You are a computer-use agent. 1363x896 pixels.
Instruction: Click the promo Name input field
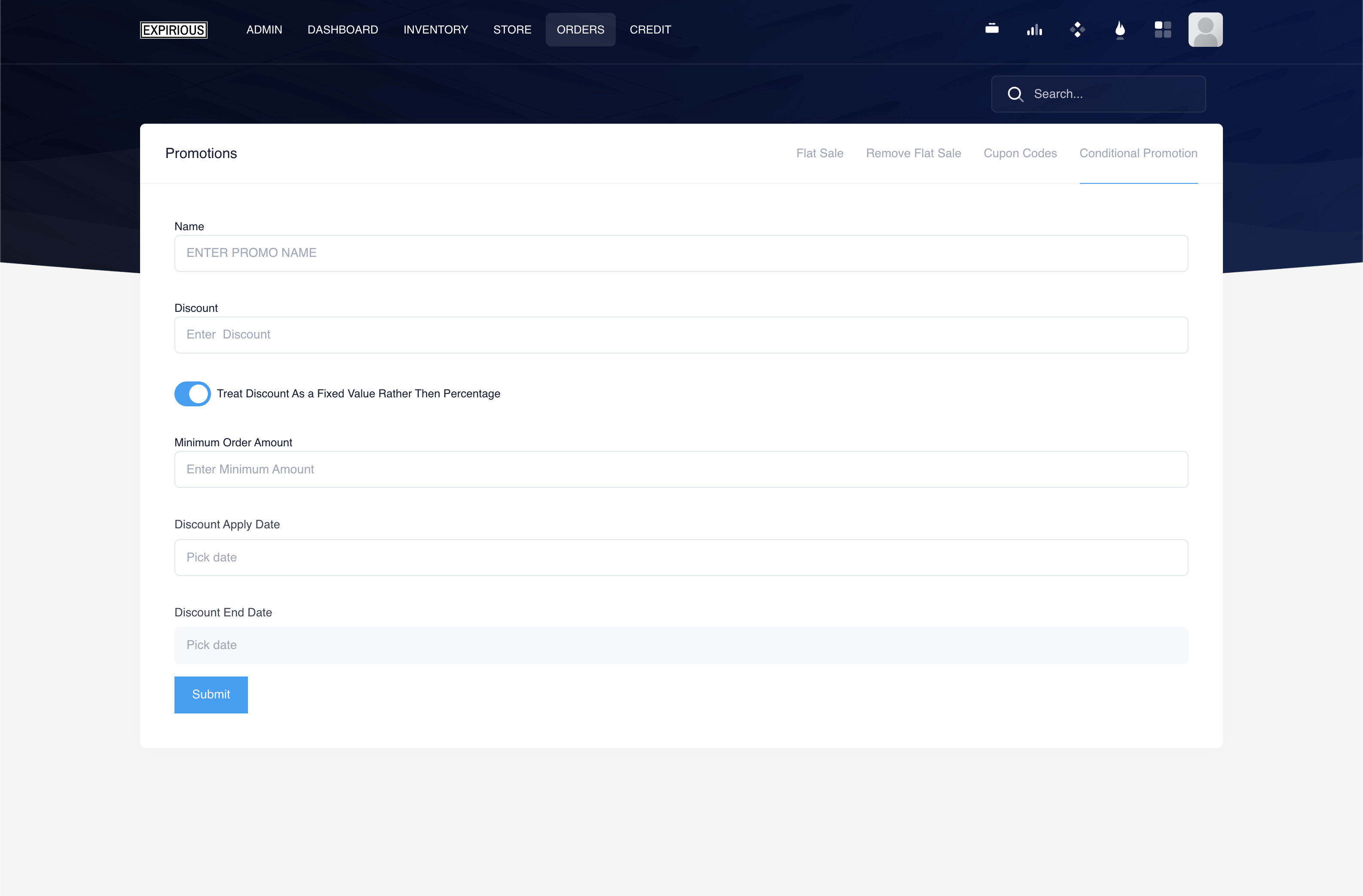681,253
